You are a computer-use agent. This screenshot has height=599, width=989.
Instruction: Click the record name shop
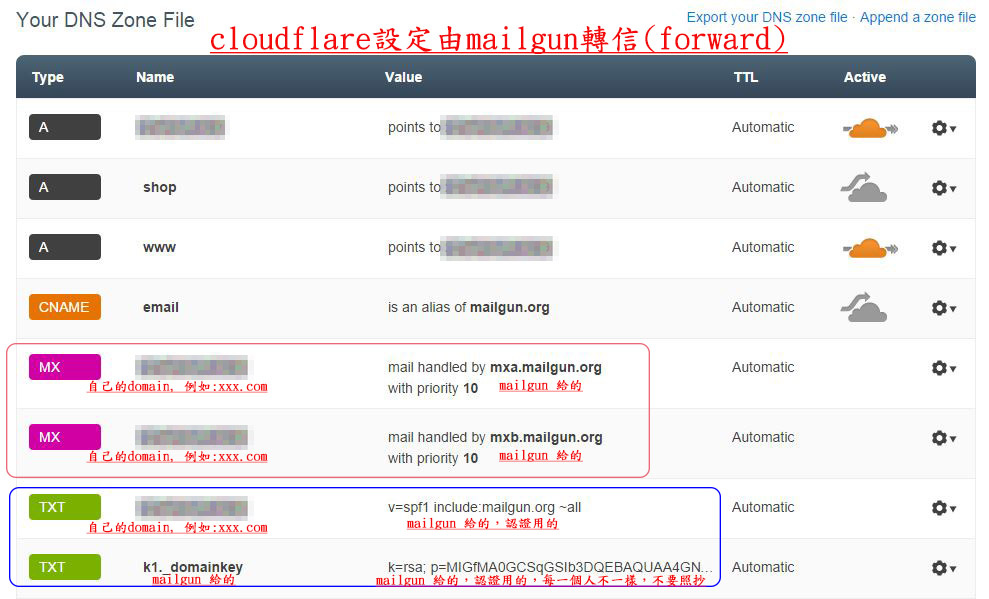pos(160,187)
